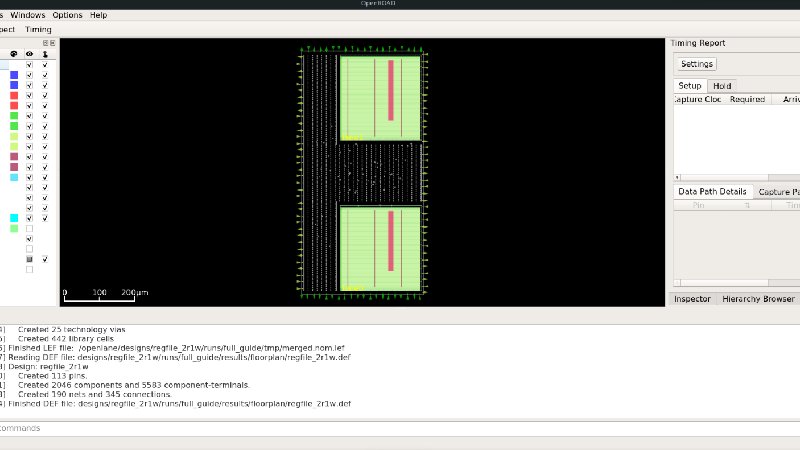The width and height of the screenshot is (800, 450).
Task: Open the bright cyan color swatch
Action: 14,218
